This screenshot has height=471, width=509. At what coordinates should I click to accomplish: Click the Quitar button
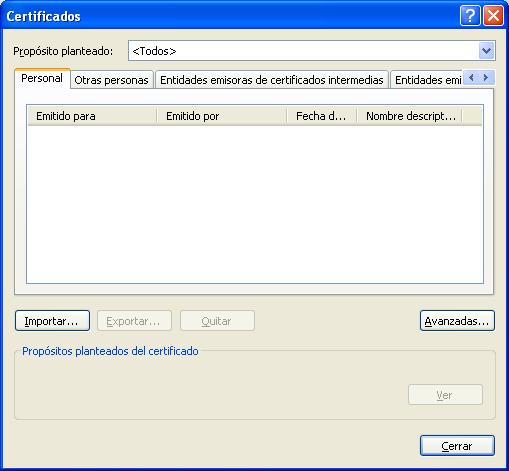click(217, 321)
